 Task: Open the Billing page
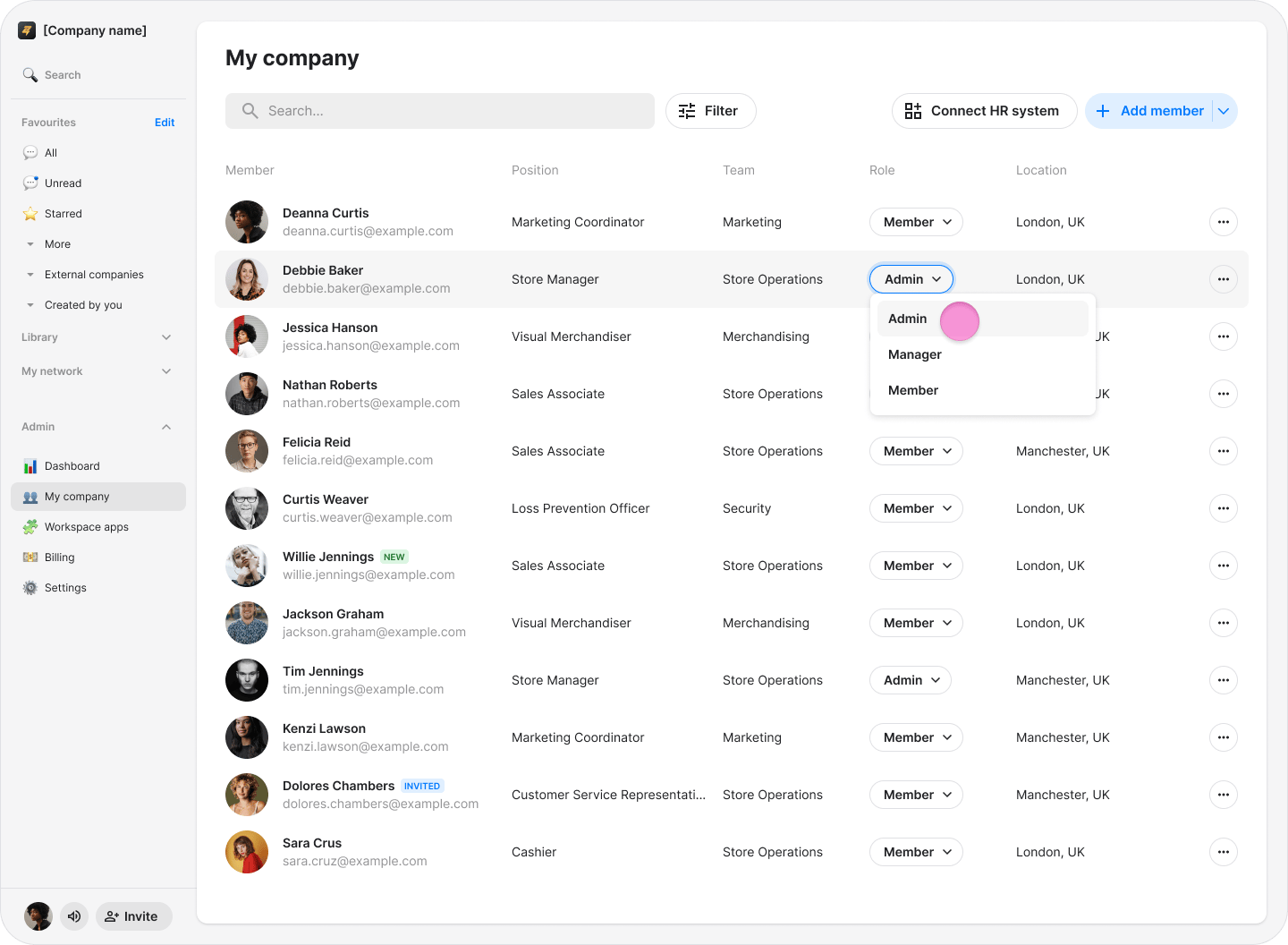tap(98, 558)
